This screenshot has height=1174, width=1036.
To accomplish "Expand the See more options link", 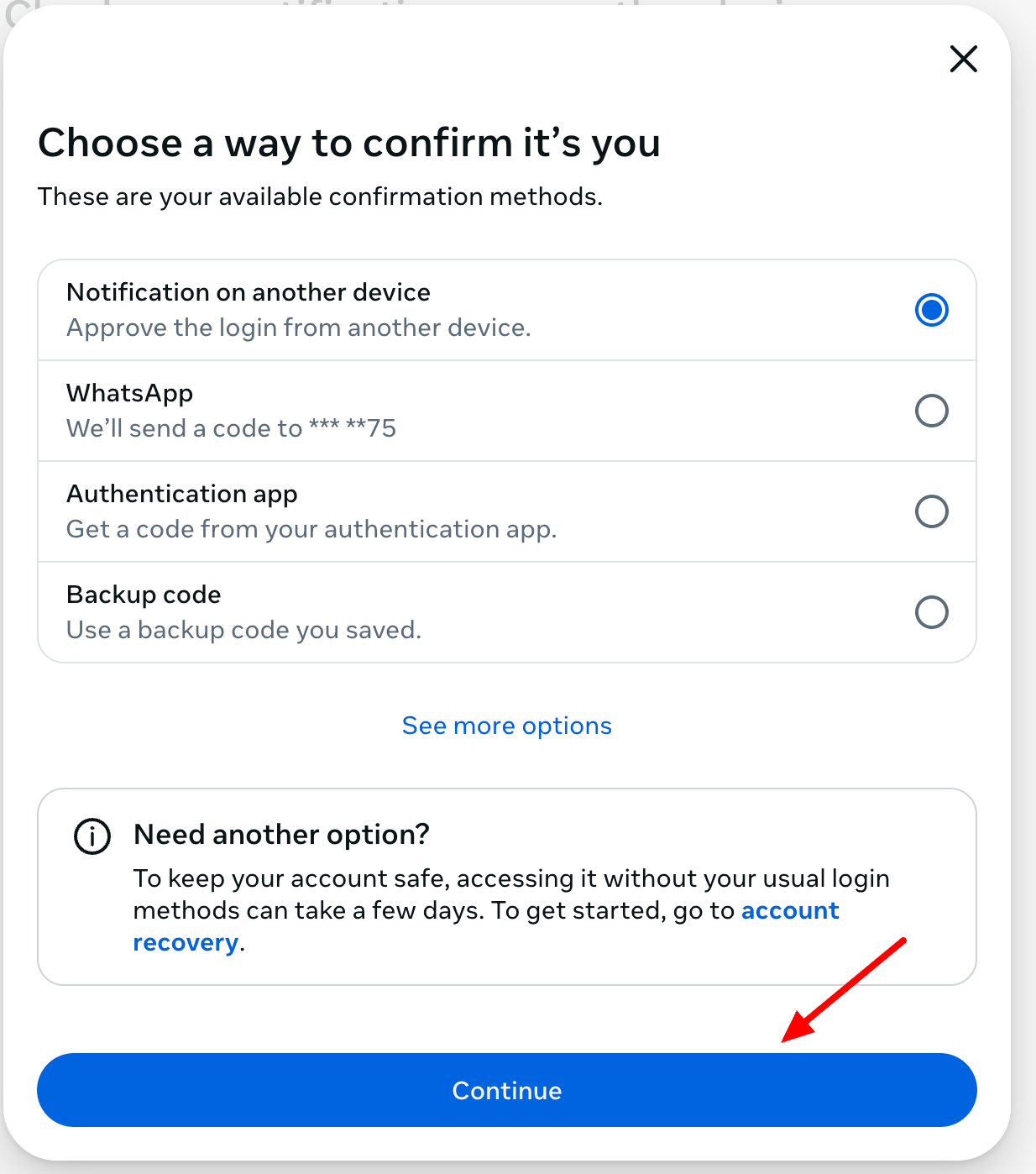I will tap(507, 726).
